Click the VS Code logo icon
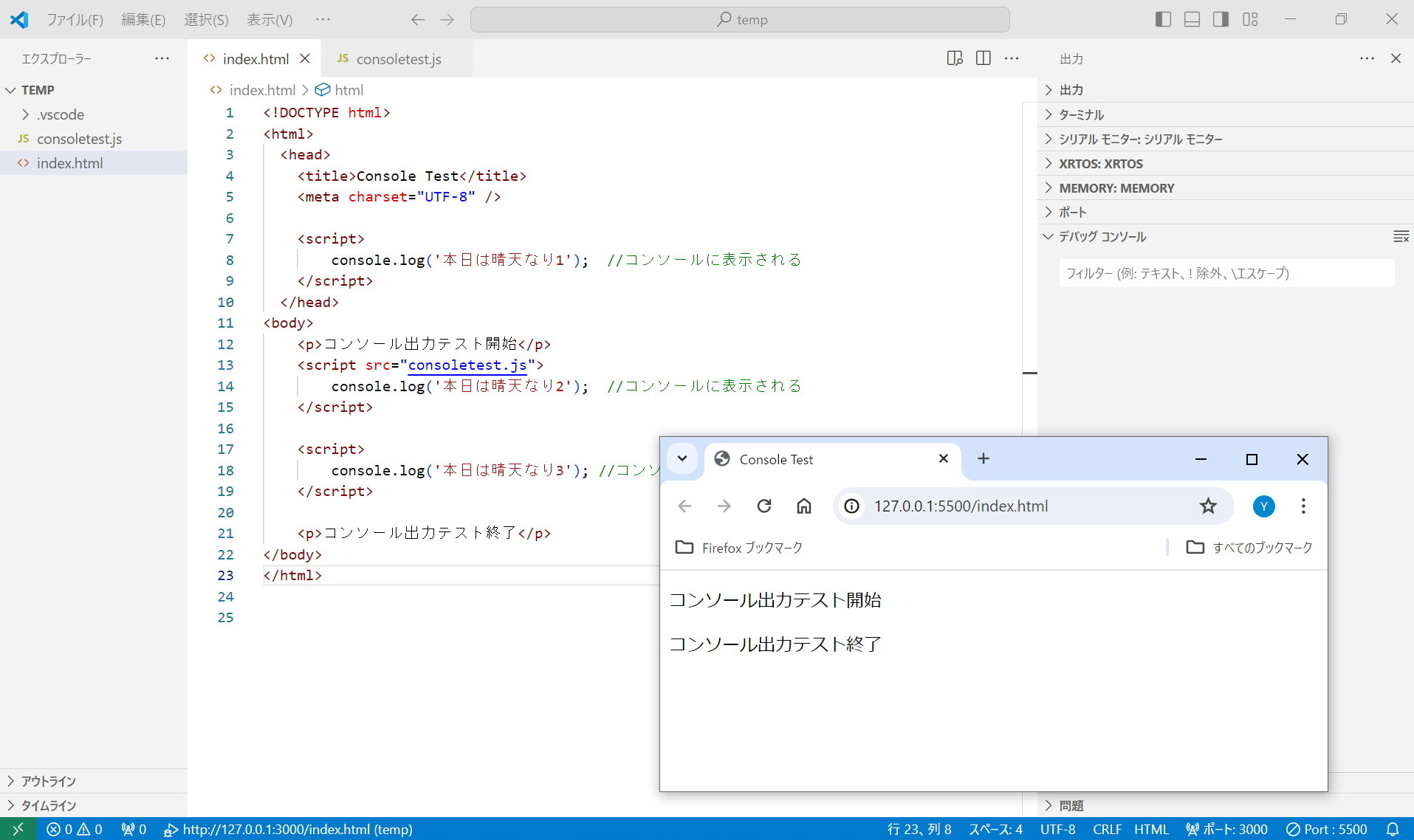 pos(19,20)
